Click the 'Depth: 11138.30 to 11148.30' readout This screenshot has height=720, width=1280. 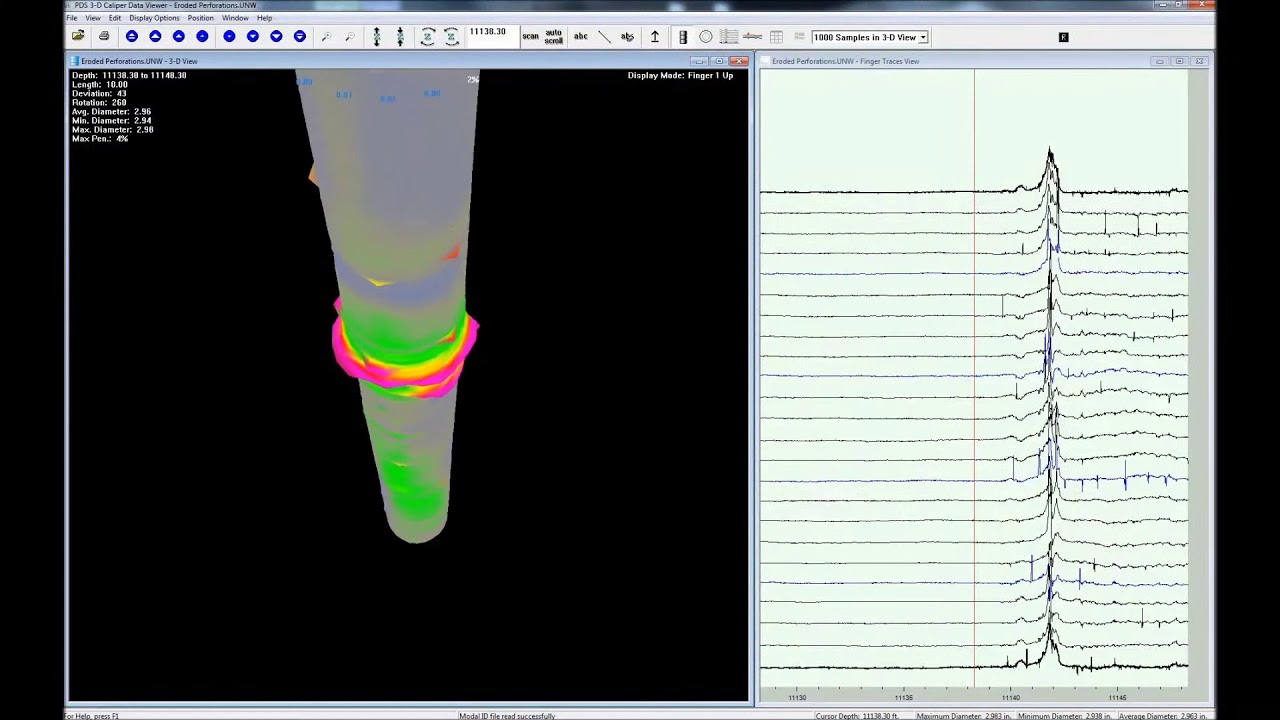click(x=129, y=76)
